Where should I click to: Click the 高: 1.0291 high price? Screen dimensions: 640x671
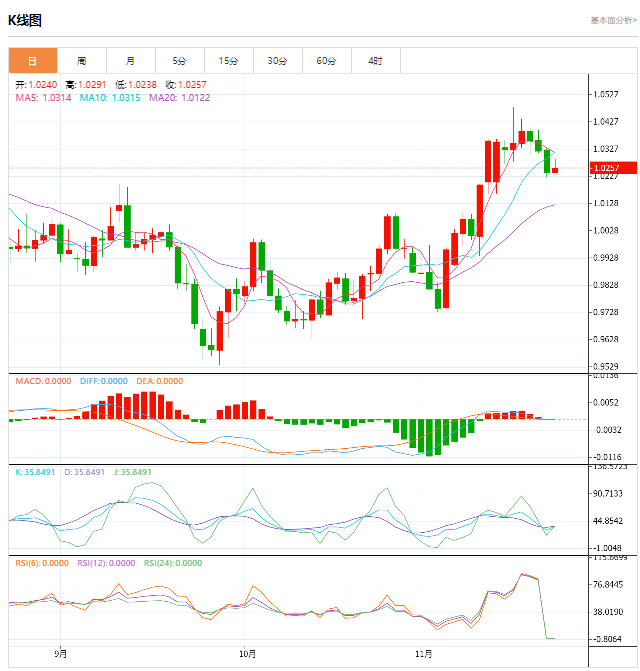[86, 85]
